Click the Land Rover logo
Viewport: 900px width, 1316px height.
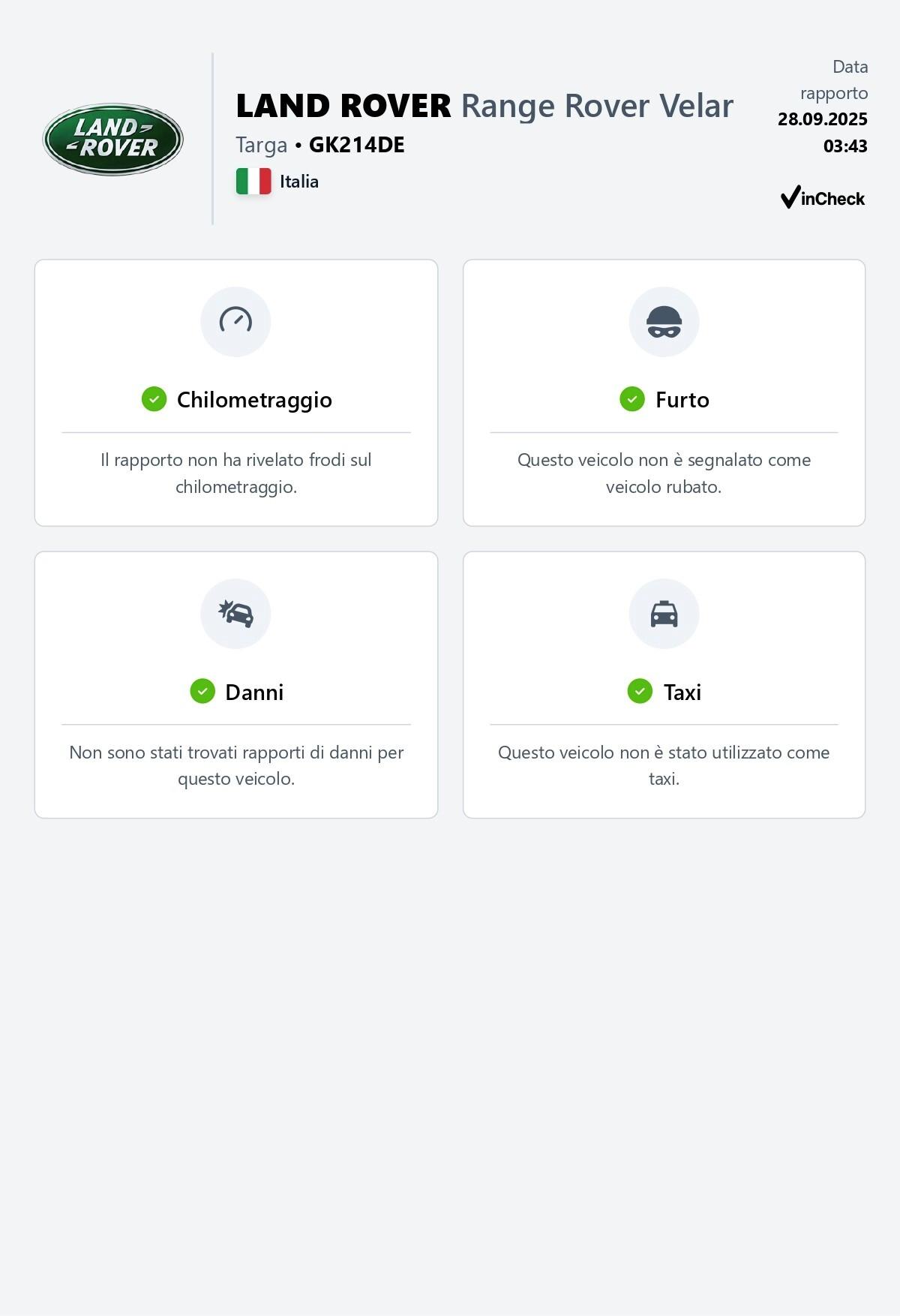click(112, 140)
